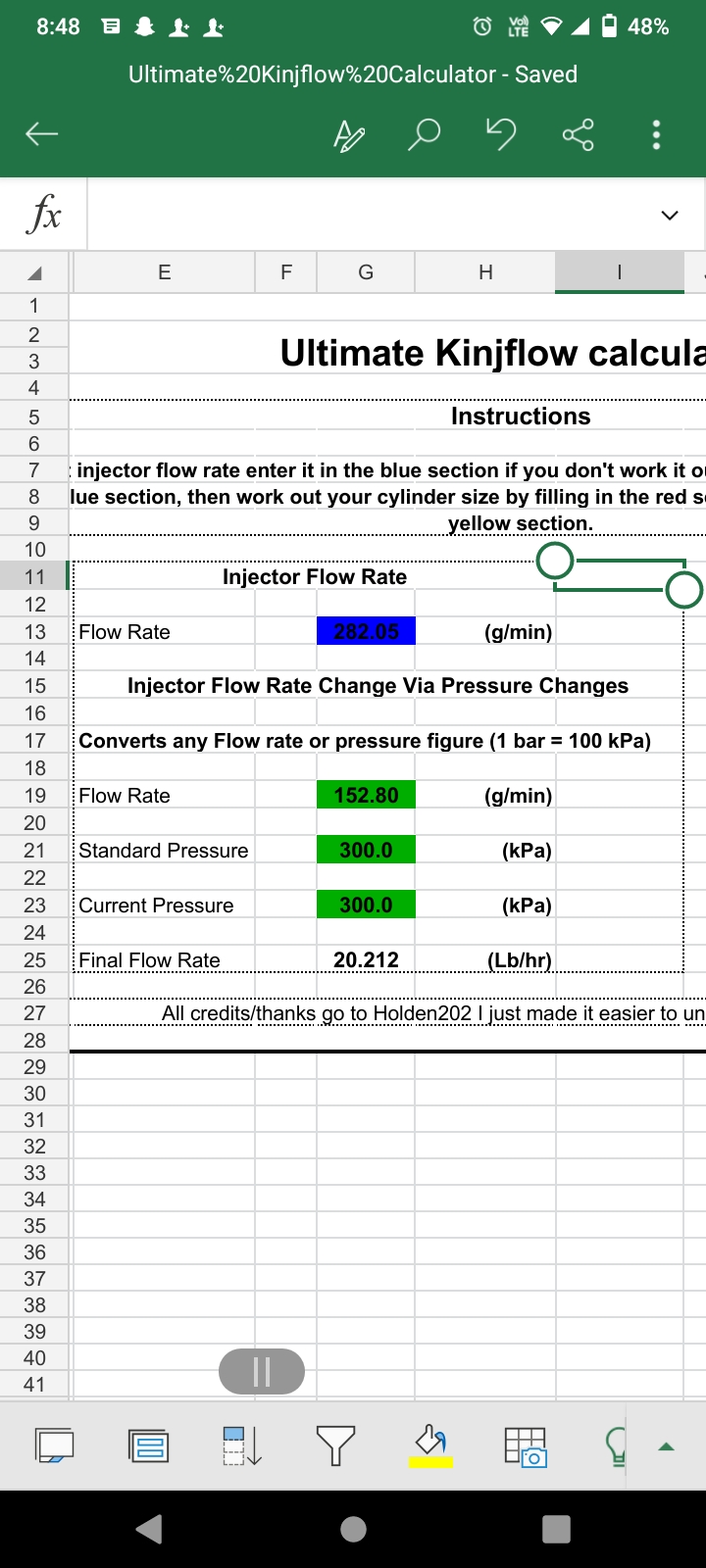Viewport: 706px width, 1568px height.
Task: Click the fx function button
Action: click(44, 214)
